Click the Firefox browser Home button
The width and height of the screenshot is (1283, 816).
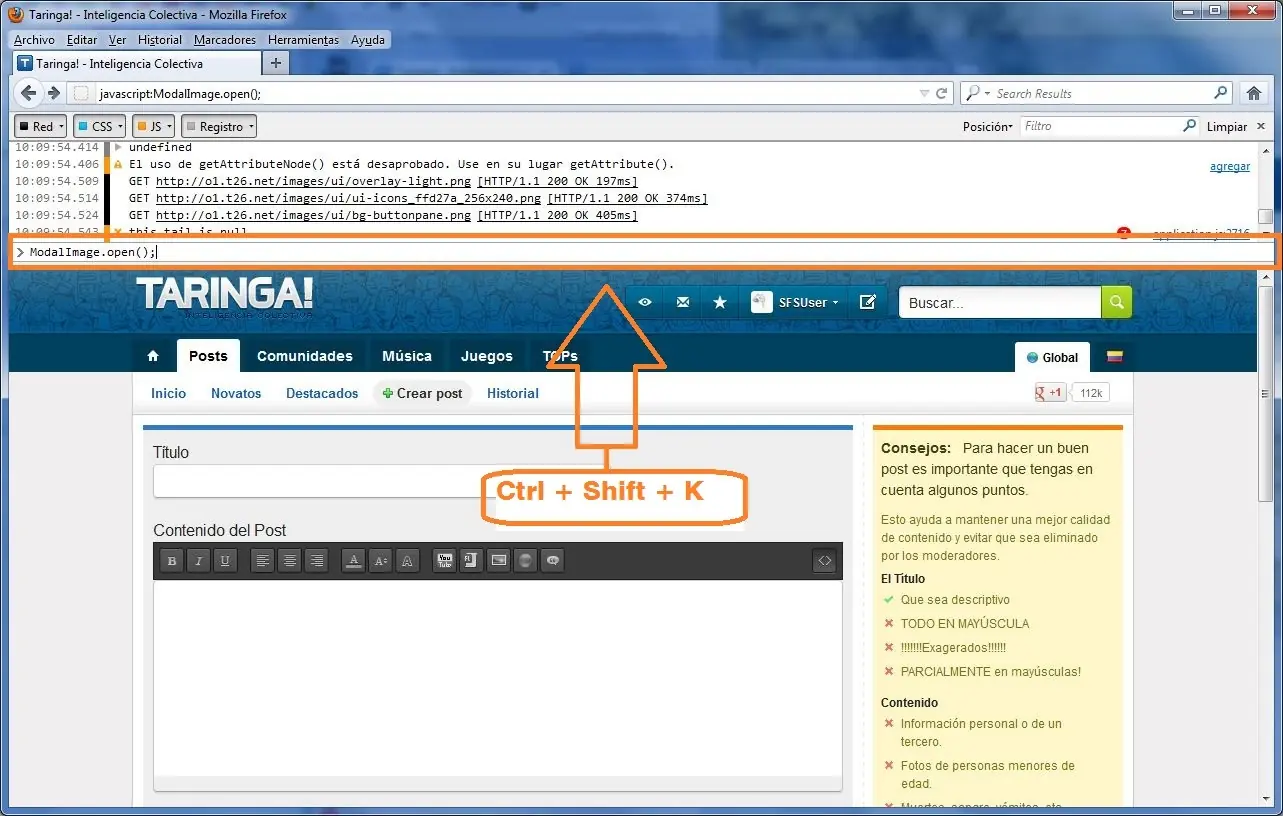coord(1253,93)
